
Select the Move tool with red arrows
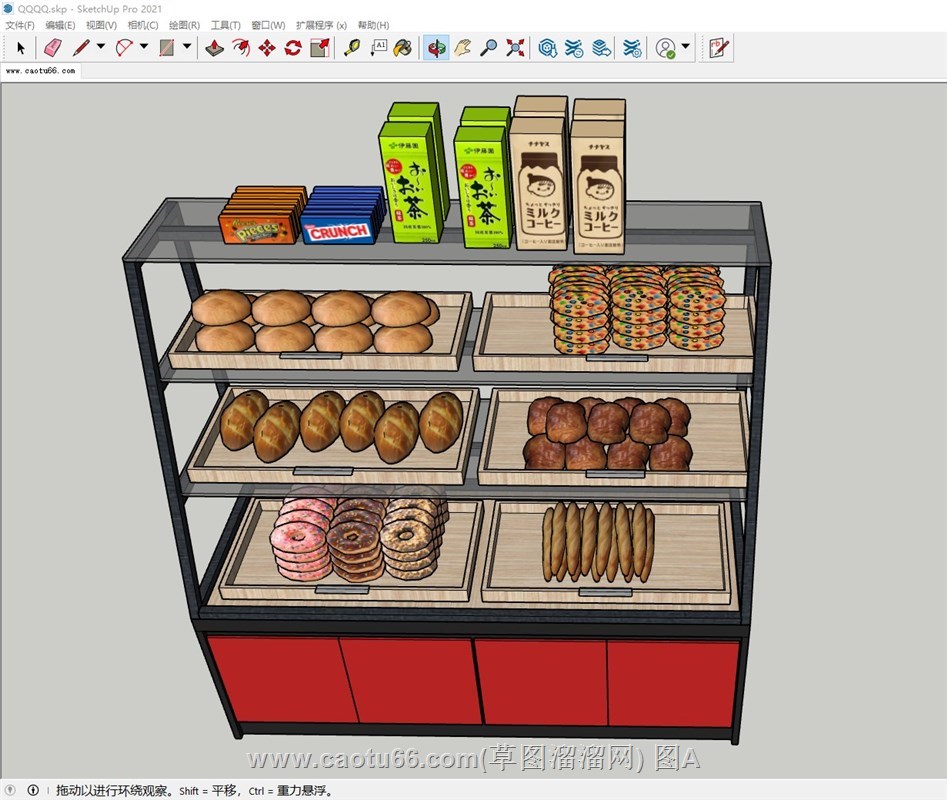tap(267, 47)
